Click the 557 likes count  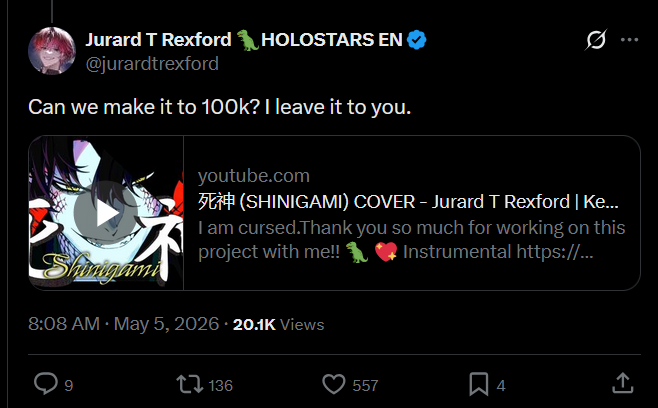point(365,386)
